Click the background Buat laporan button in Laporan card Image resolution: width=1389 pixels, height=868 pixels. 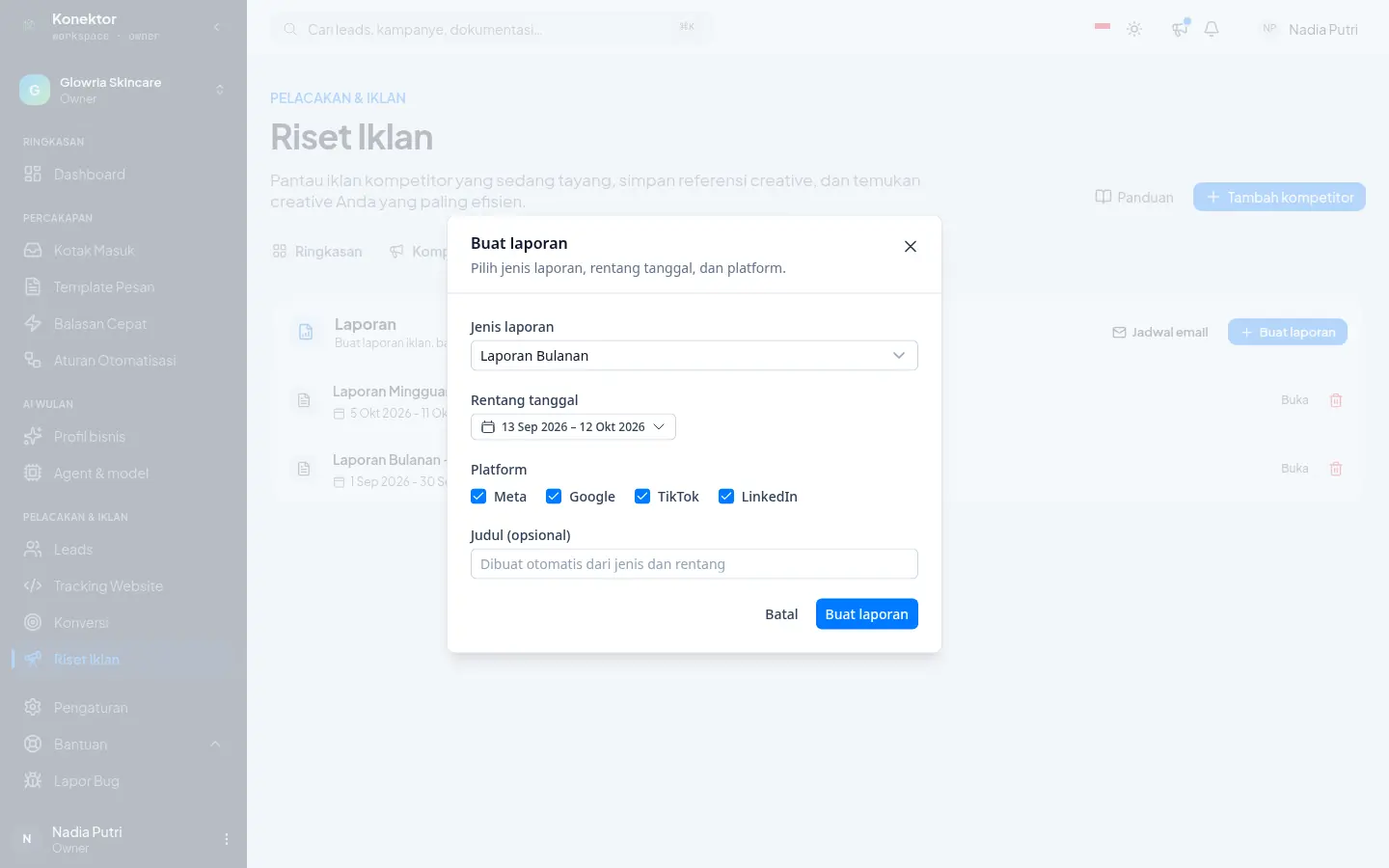point(1288,332)
